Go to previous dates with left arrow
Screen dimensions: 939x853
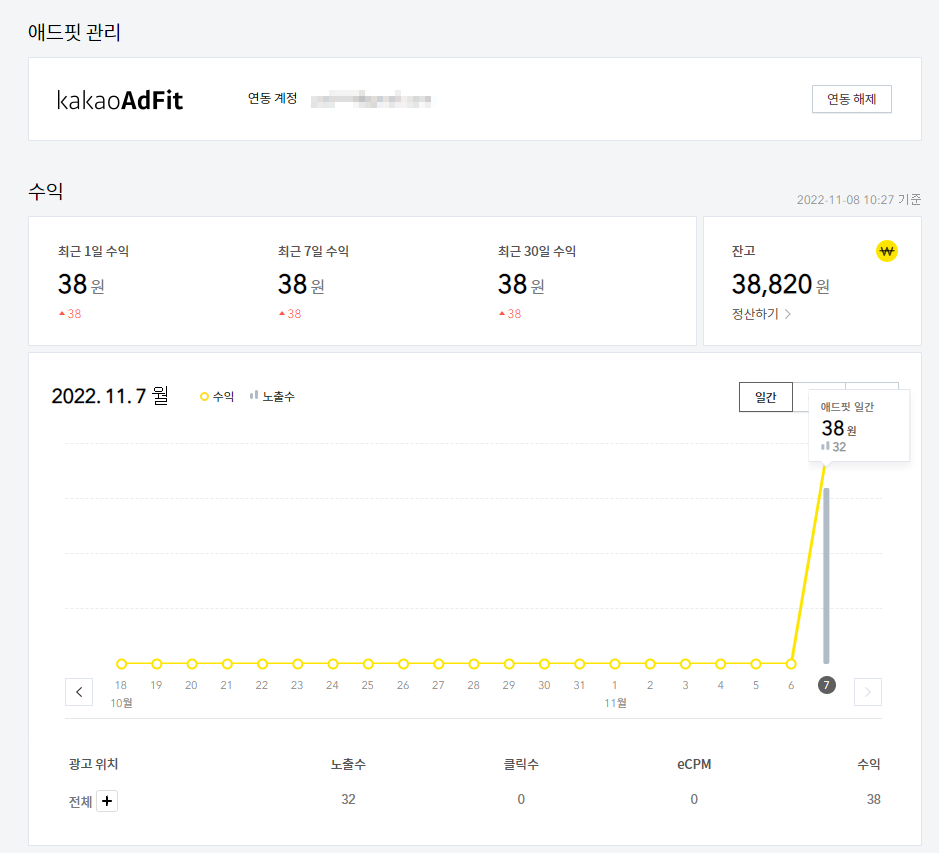pos(79,692)
